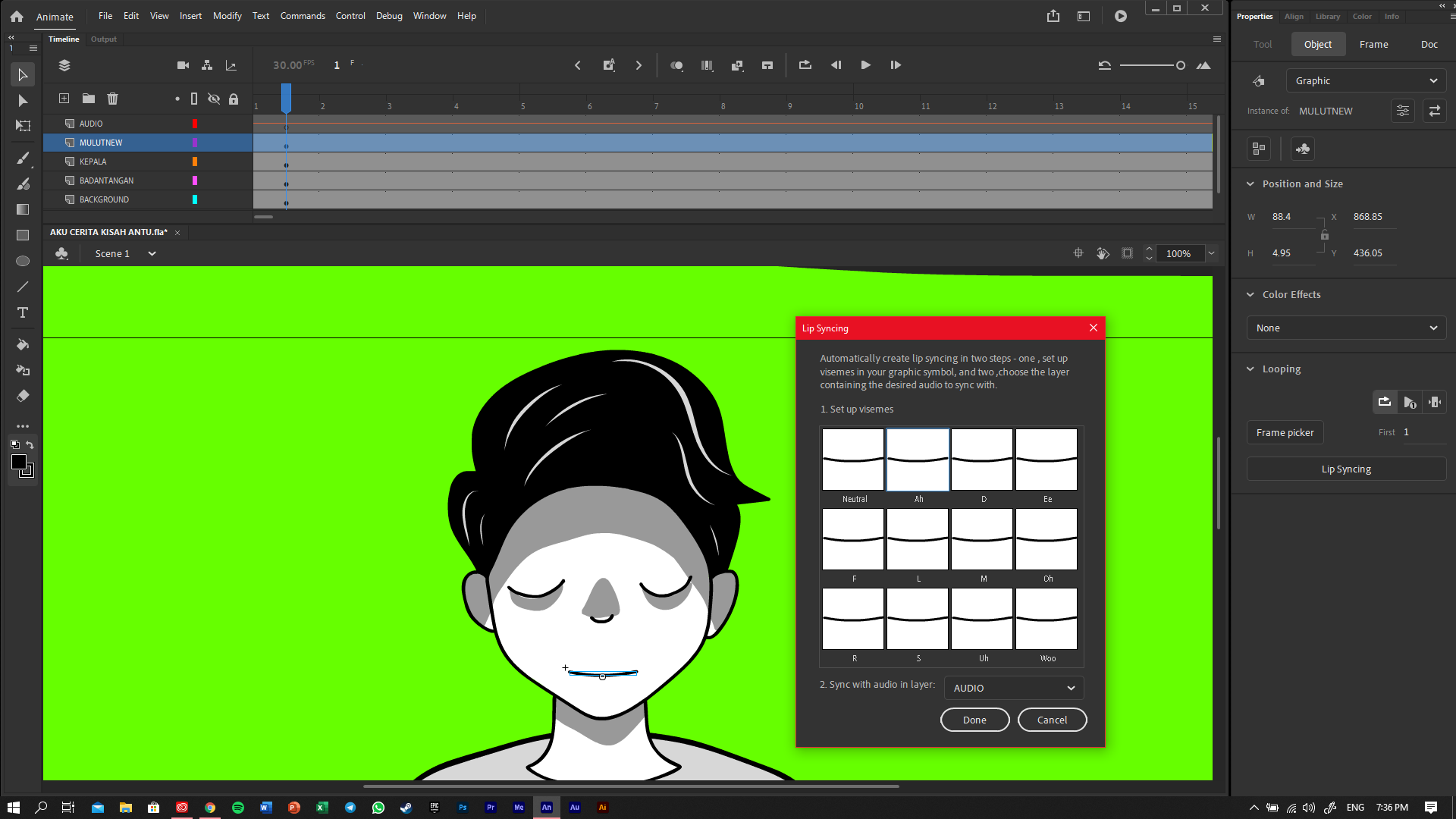The image size is (1456, 819).
Task: Collapse the Position and Size section
Action: [x=1250, y=184]
